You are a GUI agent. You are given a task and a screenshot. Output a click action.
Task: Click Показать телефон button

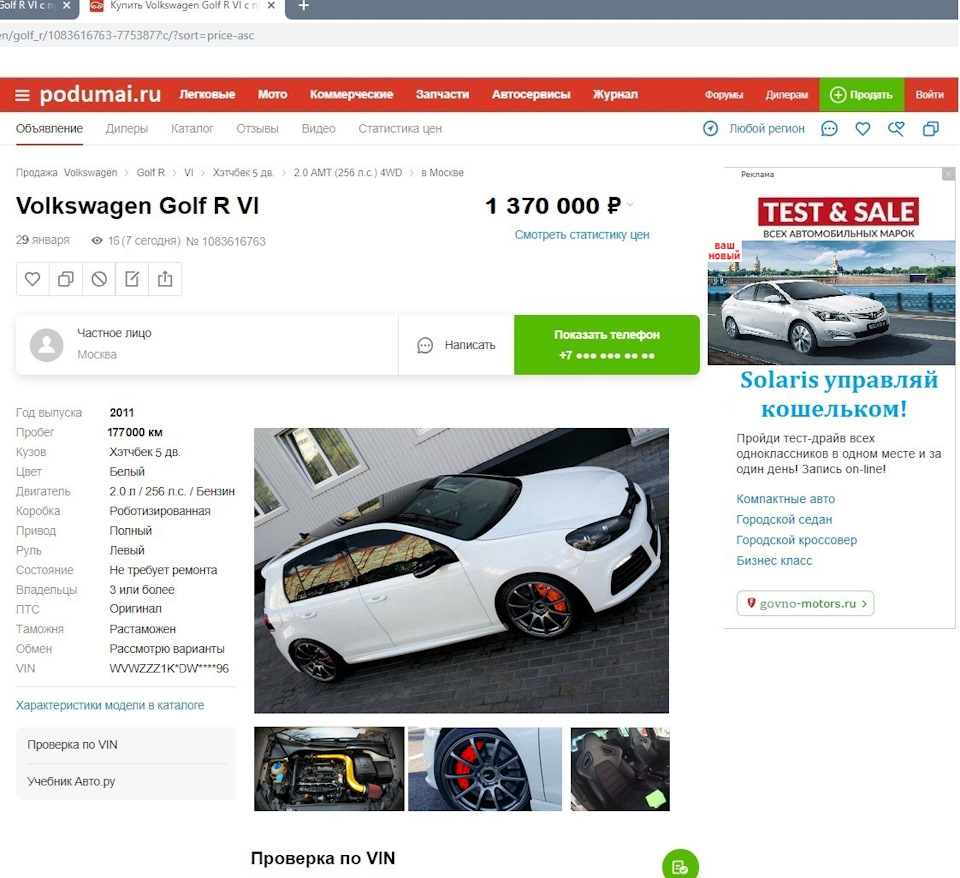[x=607, y=345]
